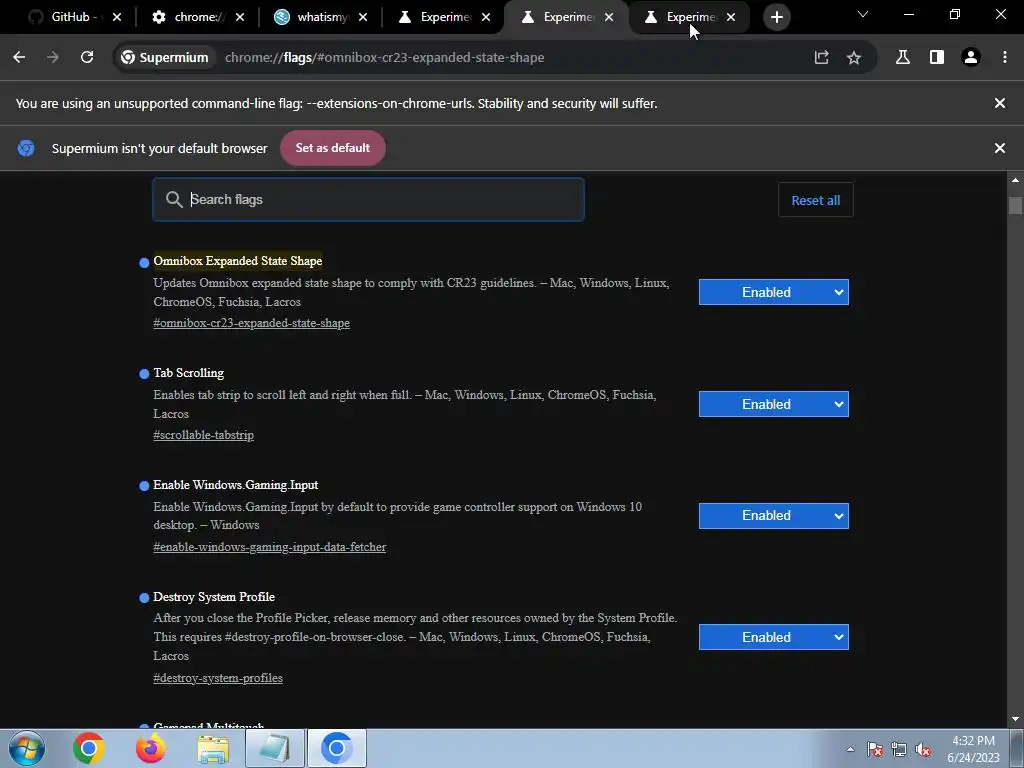Show hidden system tray icons

[850, 749]
